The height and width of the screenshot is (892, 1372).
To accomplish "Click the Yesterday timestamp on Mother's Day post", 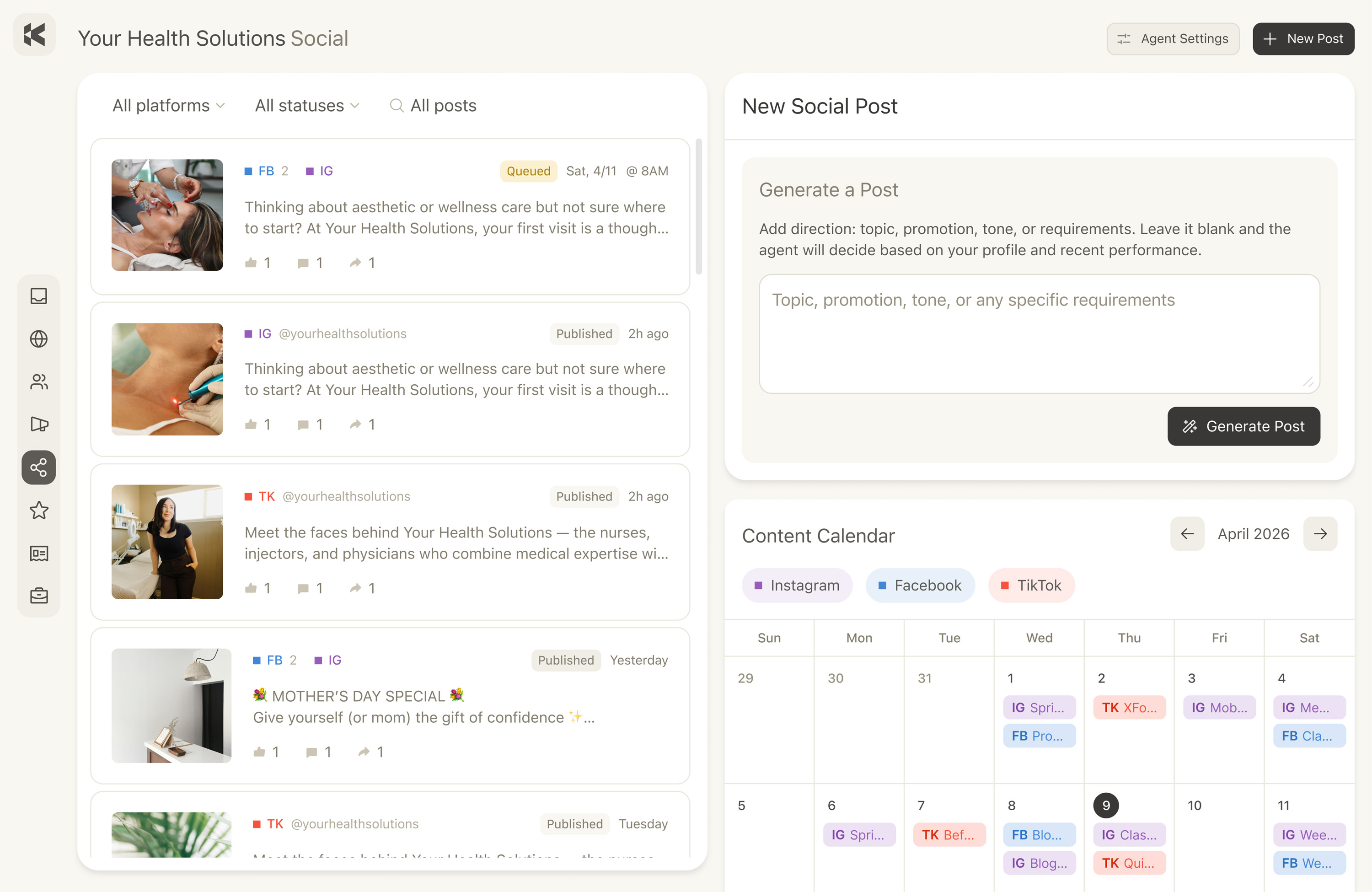I will tap(639, 660).
